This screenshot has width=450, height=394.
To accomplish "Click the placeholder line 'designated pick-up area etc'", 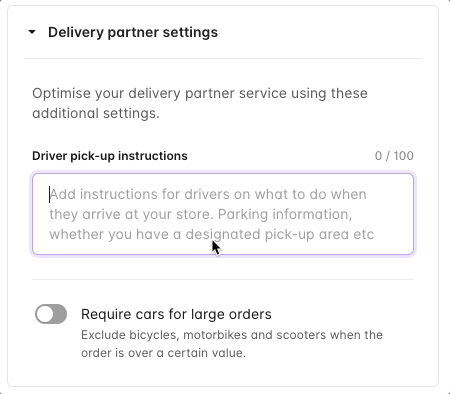I will 280,234.
